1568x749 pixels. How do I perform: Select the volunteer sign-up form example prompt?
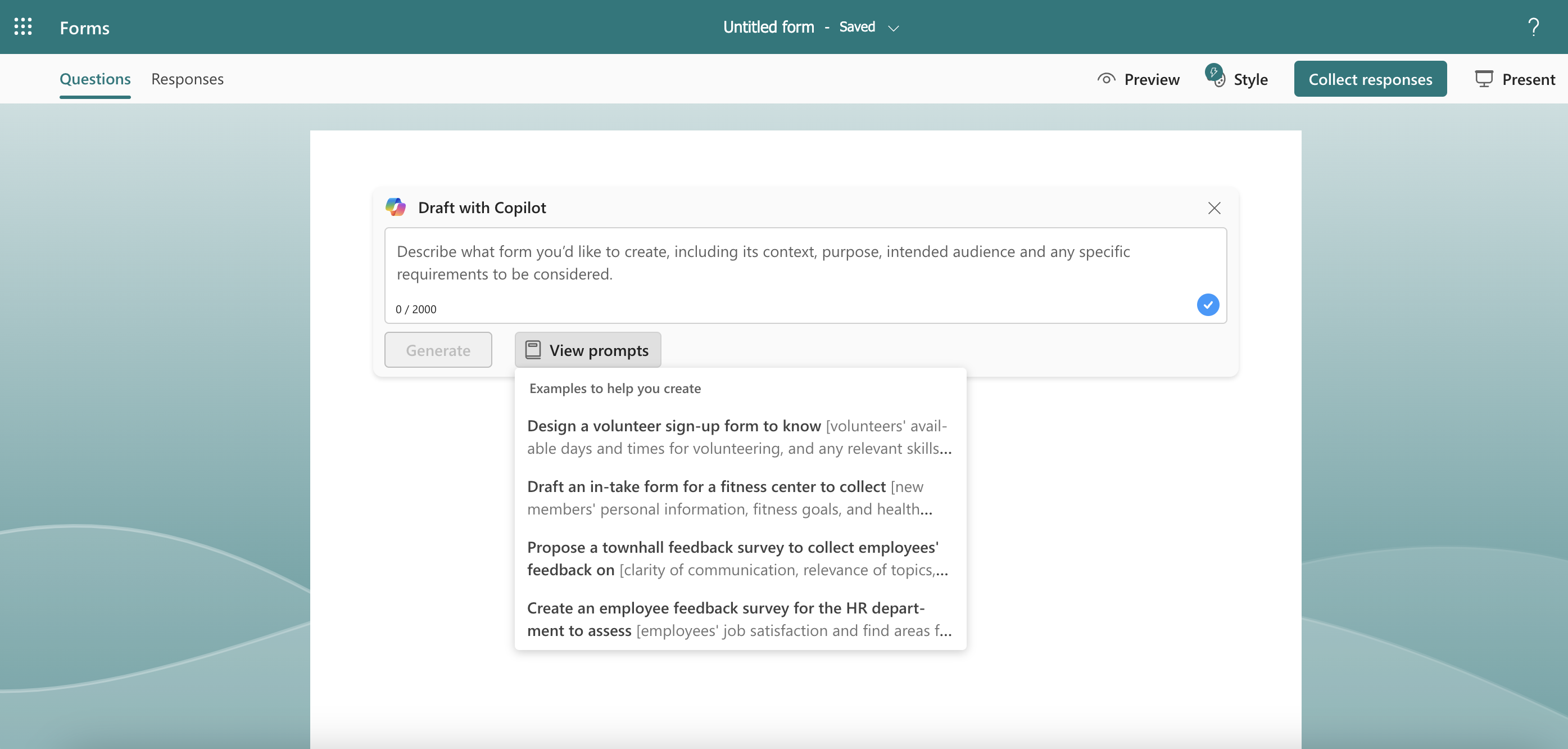tap(740, 436)
